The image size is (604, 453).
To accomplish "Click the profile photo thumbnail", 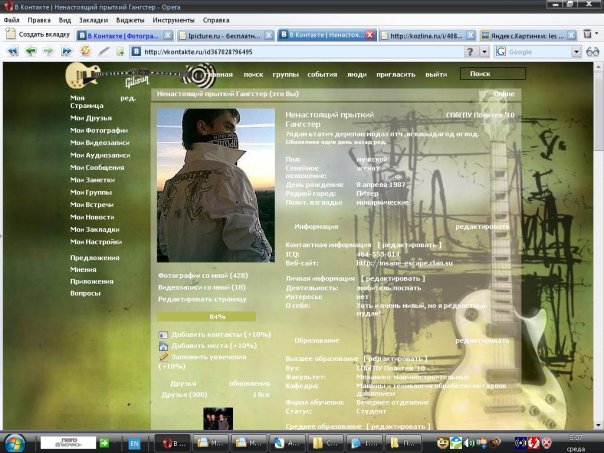I will click(x=216, y=185).
